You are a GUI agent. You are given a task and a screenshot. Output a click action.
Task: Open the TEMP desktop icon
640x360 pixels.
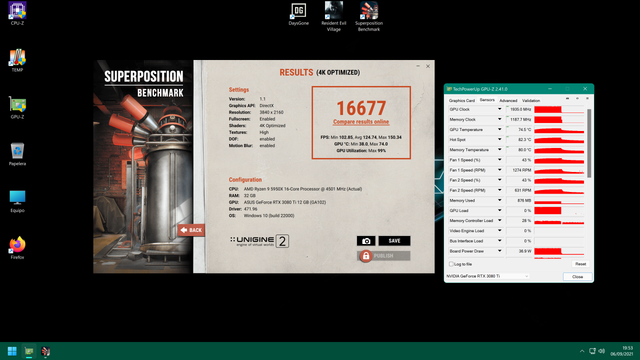[x=17, y=60]
